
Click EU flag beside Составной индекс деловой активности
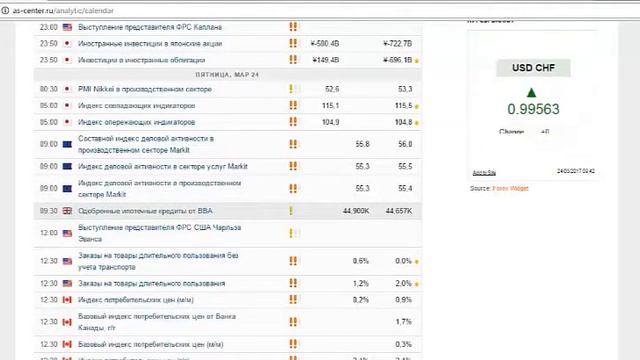pos(67,144)
